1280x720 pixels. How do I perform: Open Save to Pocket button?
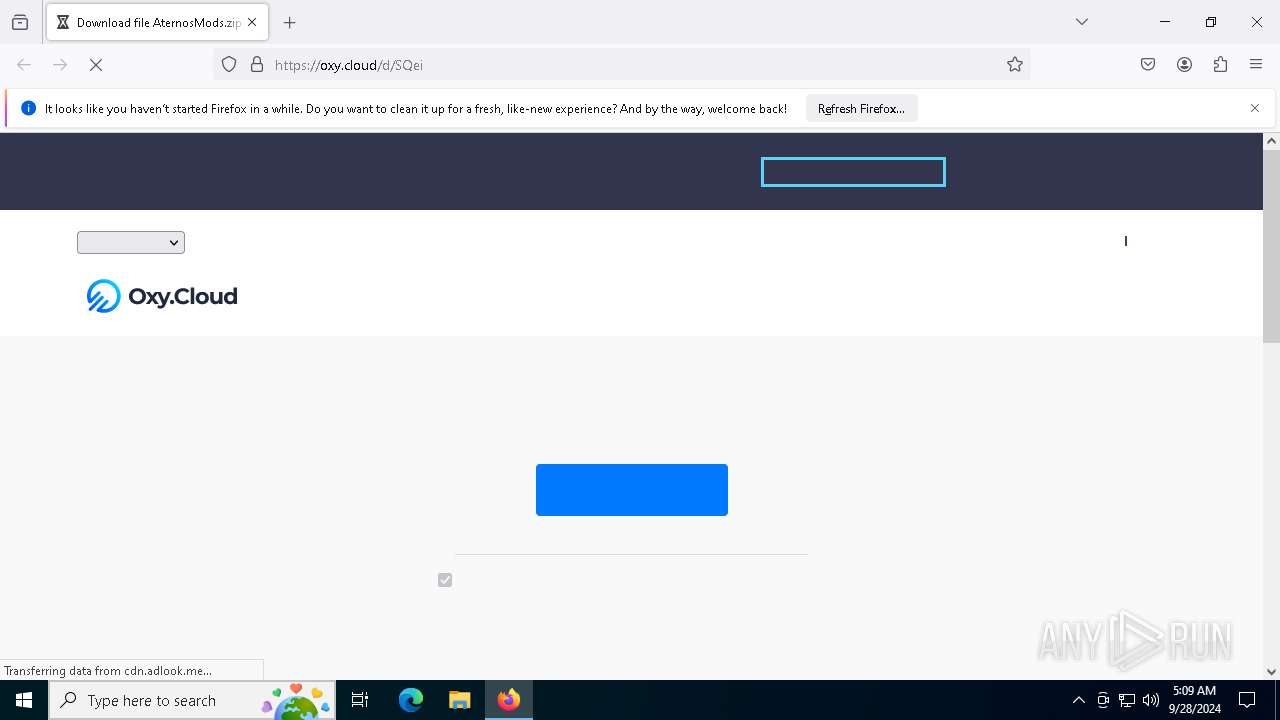point(1148,65)
